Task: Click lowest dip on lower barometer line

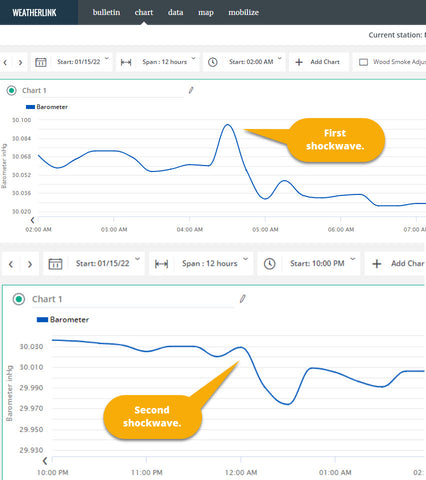Action: point(288,404)
